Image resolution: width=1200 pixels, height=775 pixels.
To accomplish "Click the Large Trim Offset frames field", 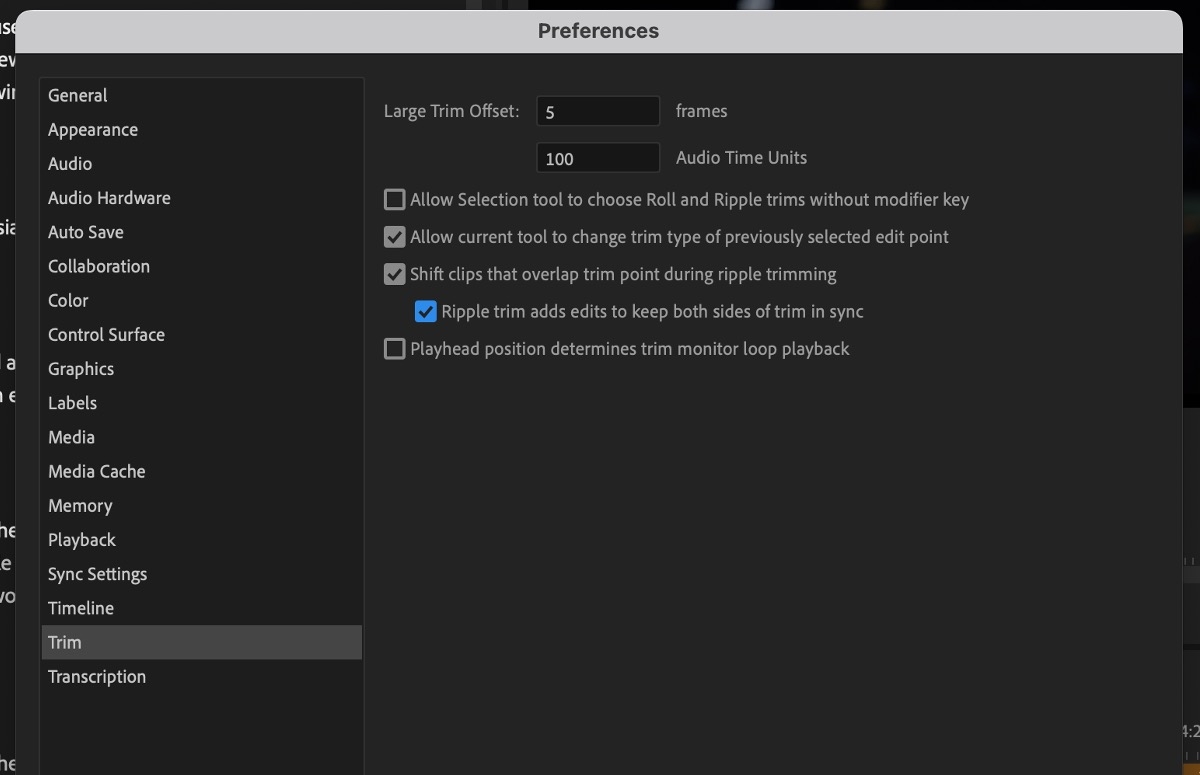I will (x=598, y=110).
